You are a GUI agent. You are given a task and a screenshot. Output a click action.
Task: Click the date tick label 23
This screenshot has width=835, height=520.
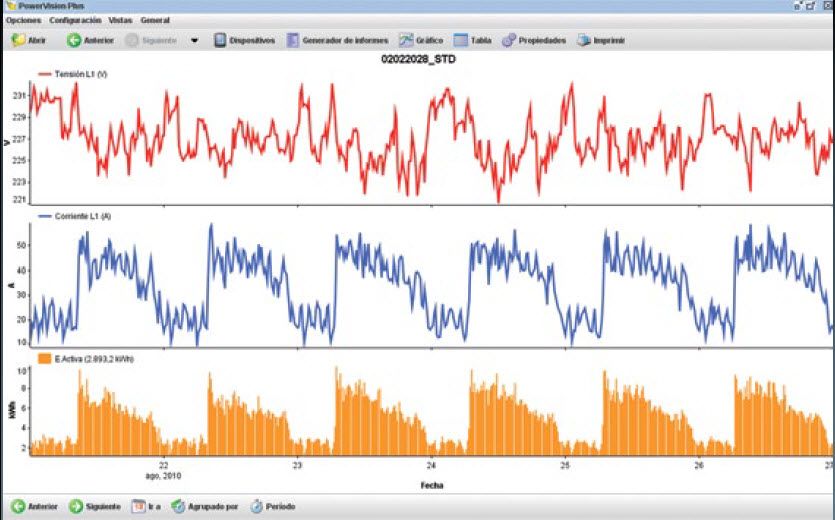click(x=297, y=465)
